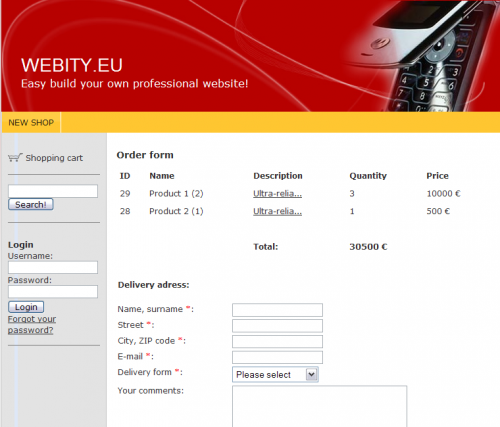Click the Street input field

277,326
